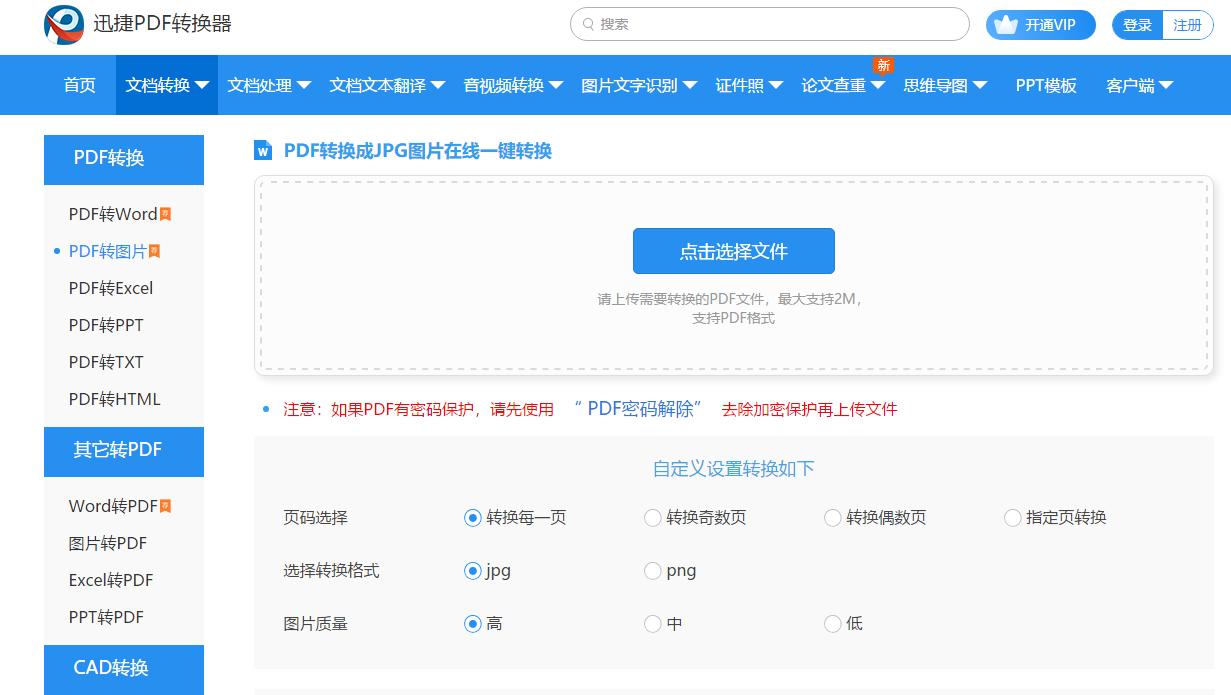Click the 点击选择文件 upload button
1231x695 pixels.
tap(733, 251)
